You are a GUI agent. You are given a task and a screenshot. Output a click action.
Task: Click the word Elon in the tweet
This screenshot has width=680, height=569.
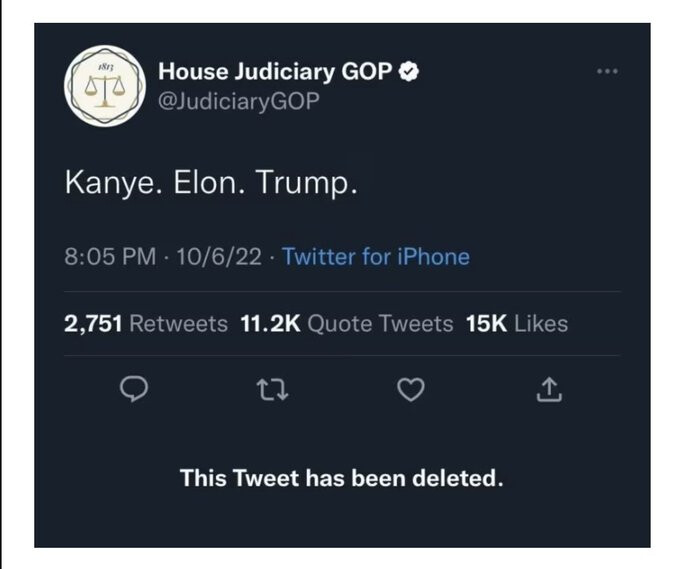point(206,182)
